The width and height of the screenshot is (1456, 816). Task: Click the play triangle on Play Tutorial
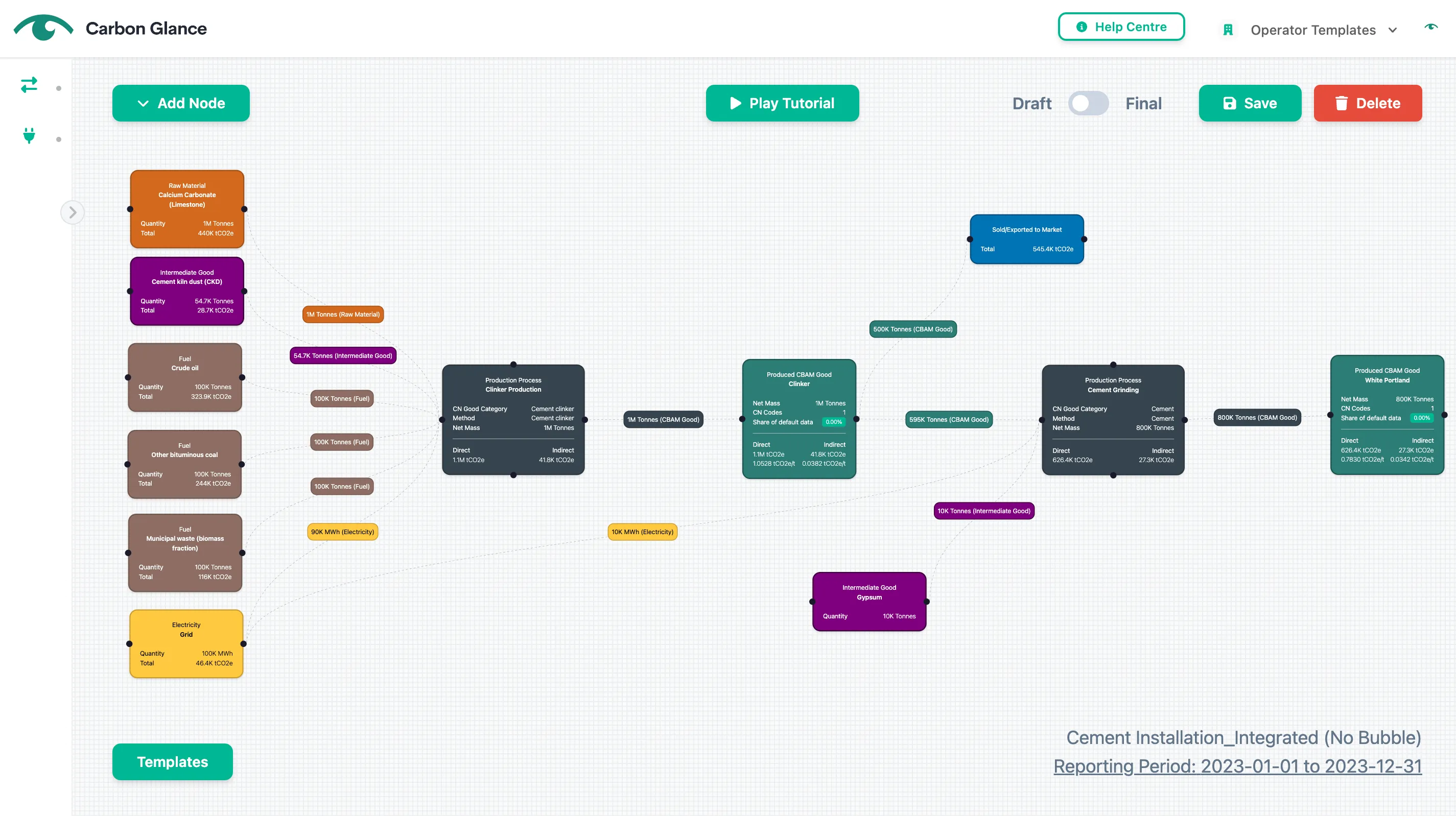[x=735, y=103]
